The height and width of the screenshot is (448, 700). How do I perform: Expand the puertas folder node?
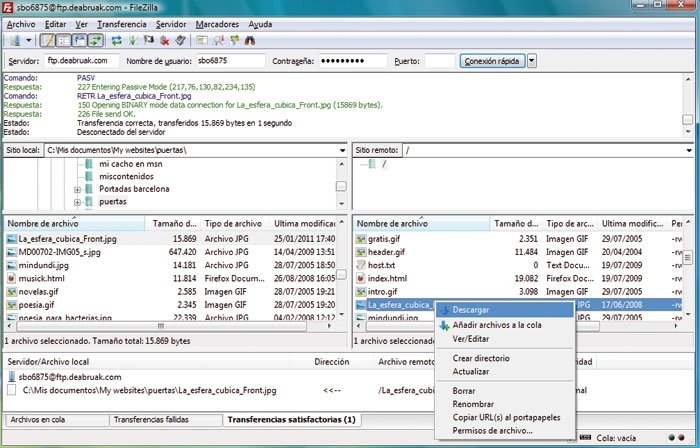(x=77, y=202)
